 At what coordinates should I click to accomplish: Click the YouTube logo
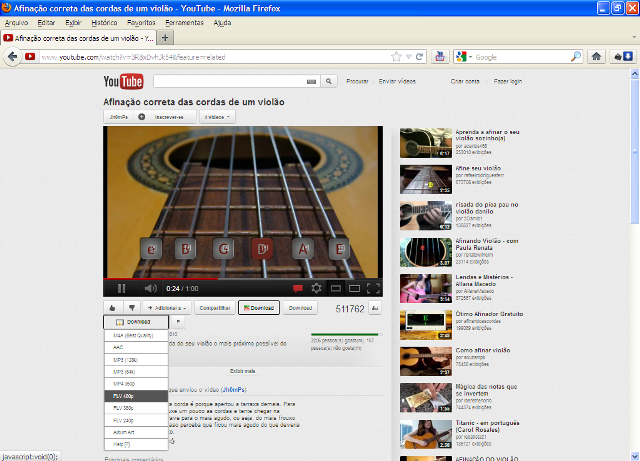pyautogui.click(x=123, y=81)
